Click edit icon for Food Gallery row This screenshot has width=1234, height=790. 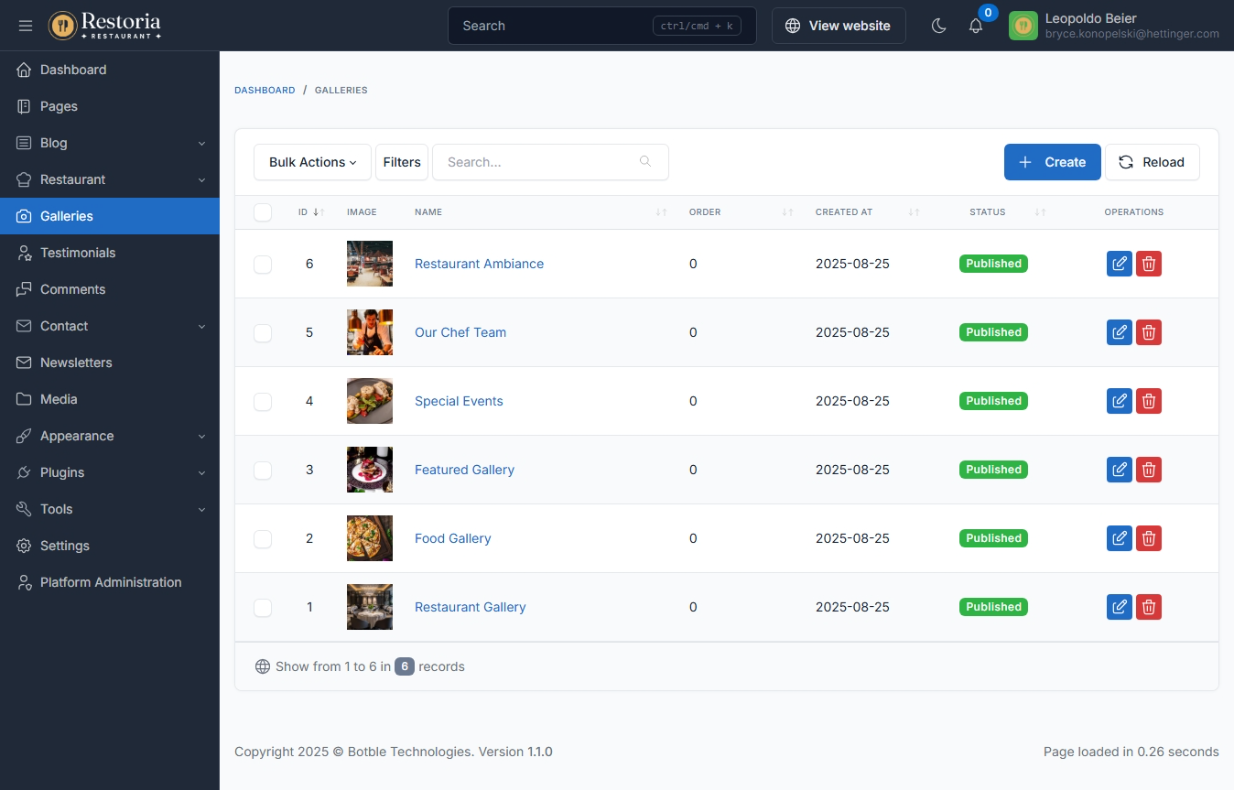point(1119,538)
